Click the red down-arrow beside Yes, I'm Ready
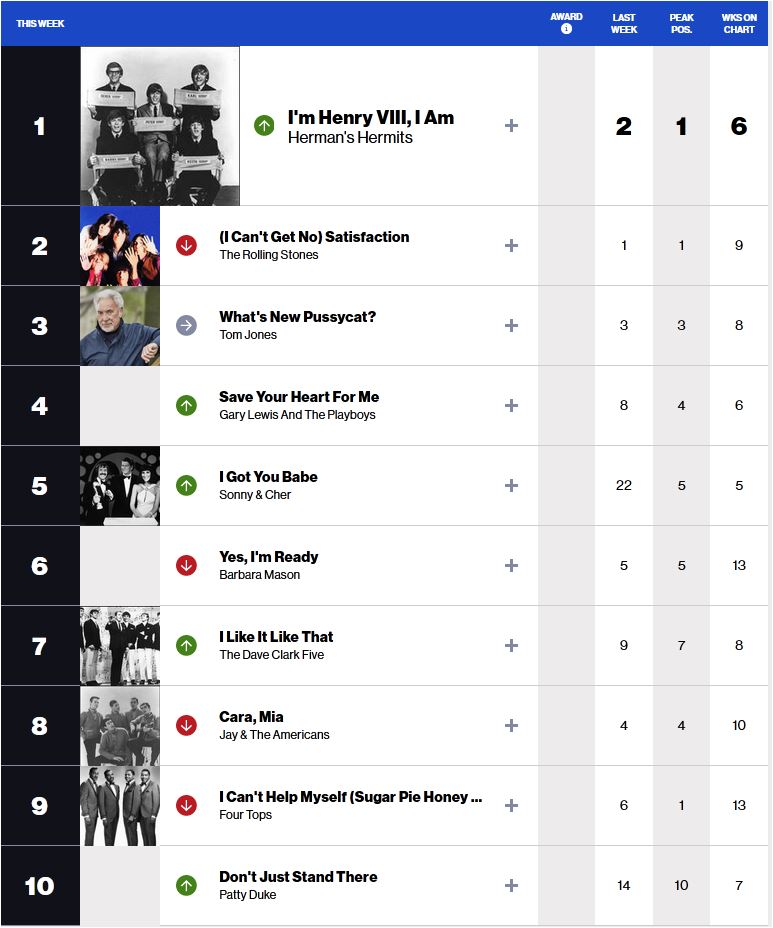Image resolution: width=773 pixels, height=928 pixels. 186,565
